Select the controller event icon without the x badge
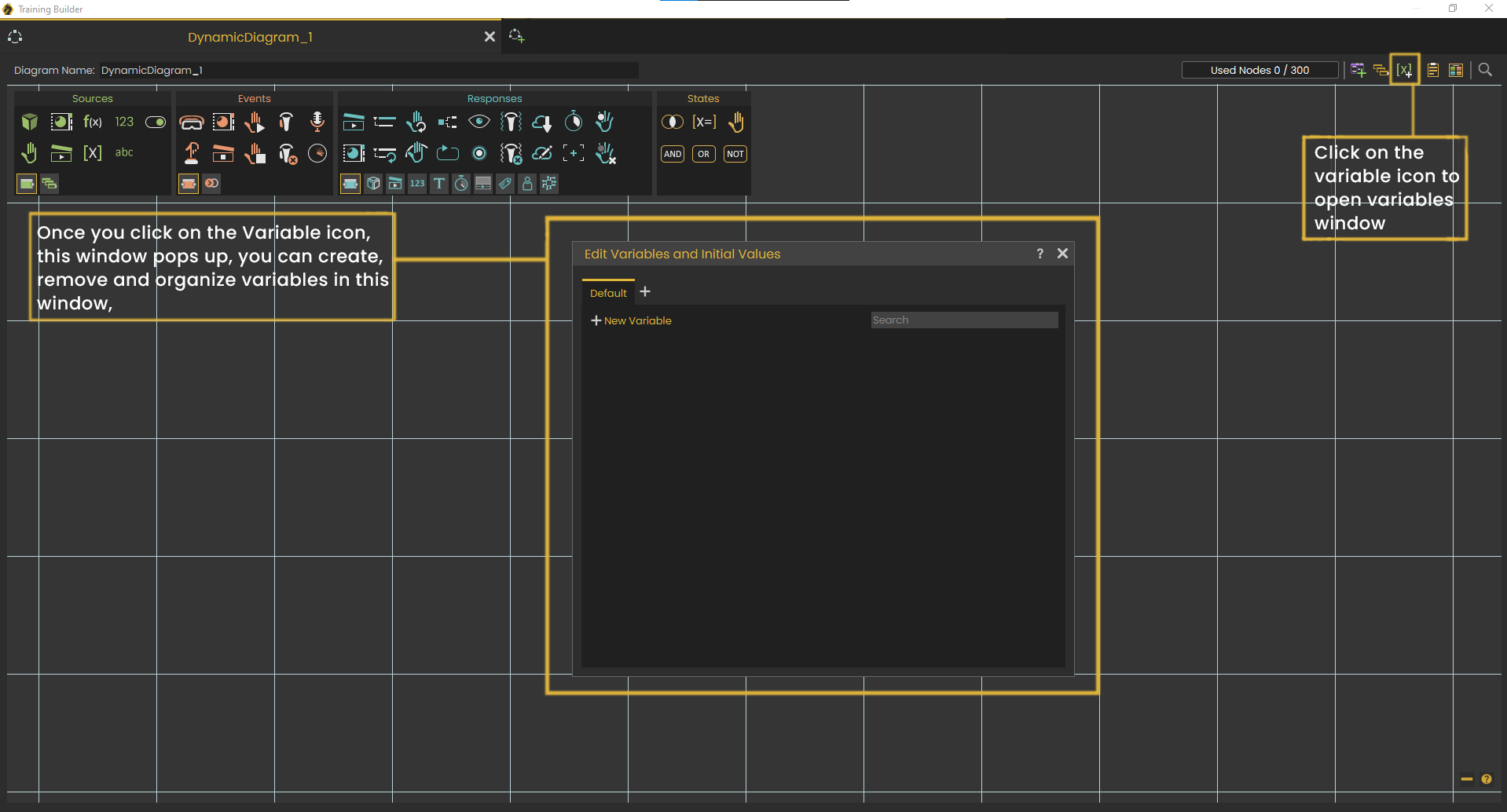 coord(286,122)
